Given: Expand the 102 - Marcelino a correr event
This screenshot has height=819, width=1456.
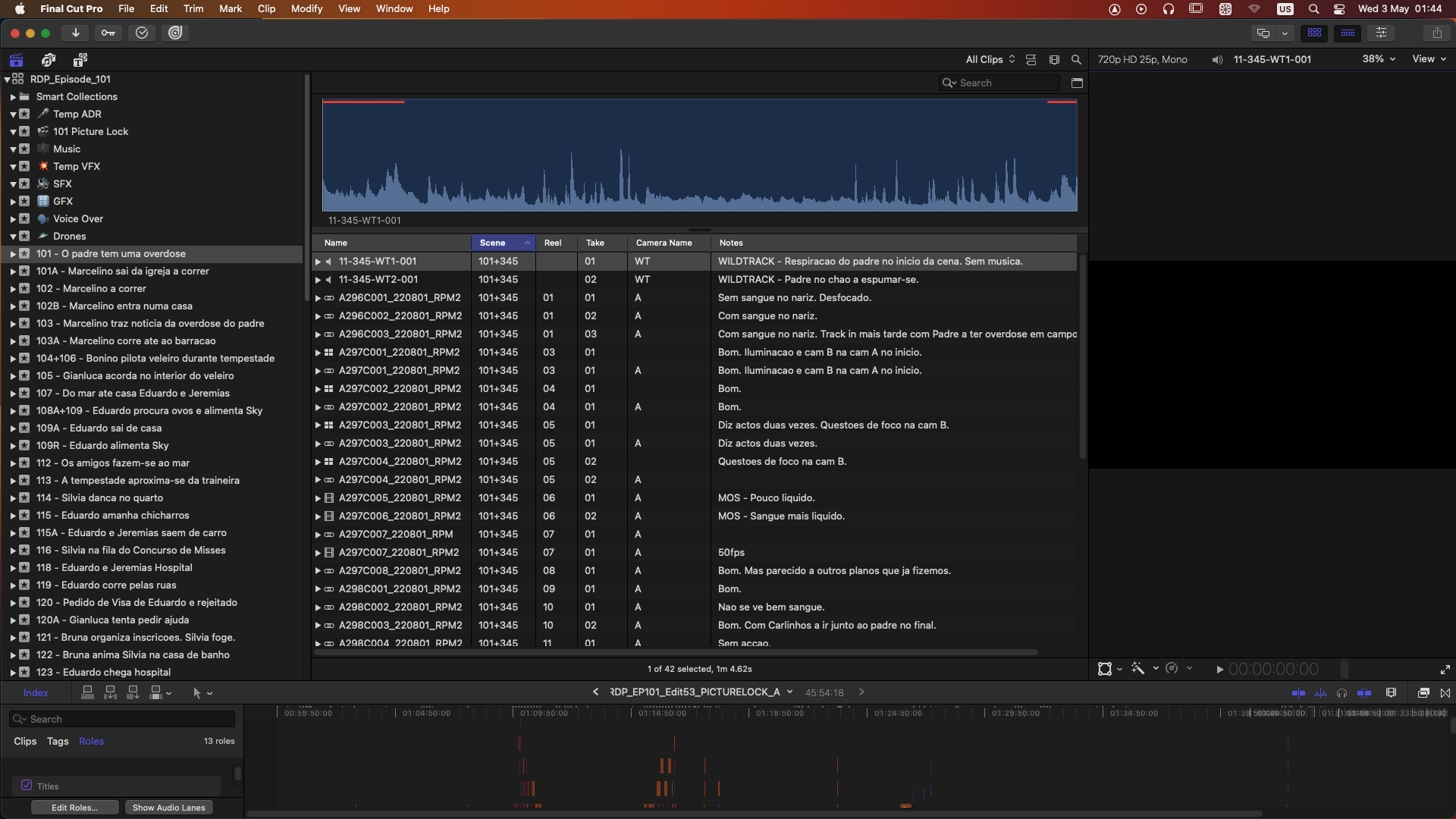Looking at the screenshot, I should click(x=13, y=289).
